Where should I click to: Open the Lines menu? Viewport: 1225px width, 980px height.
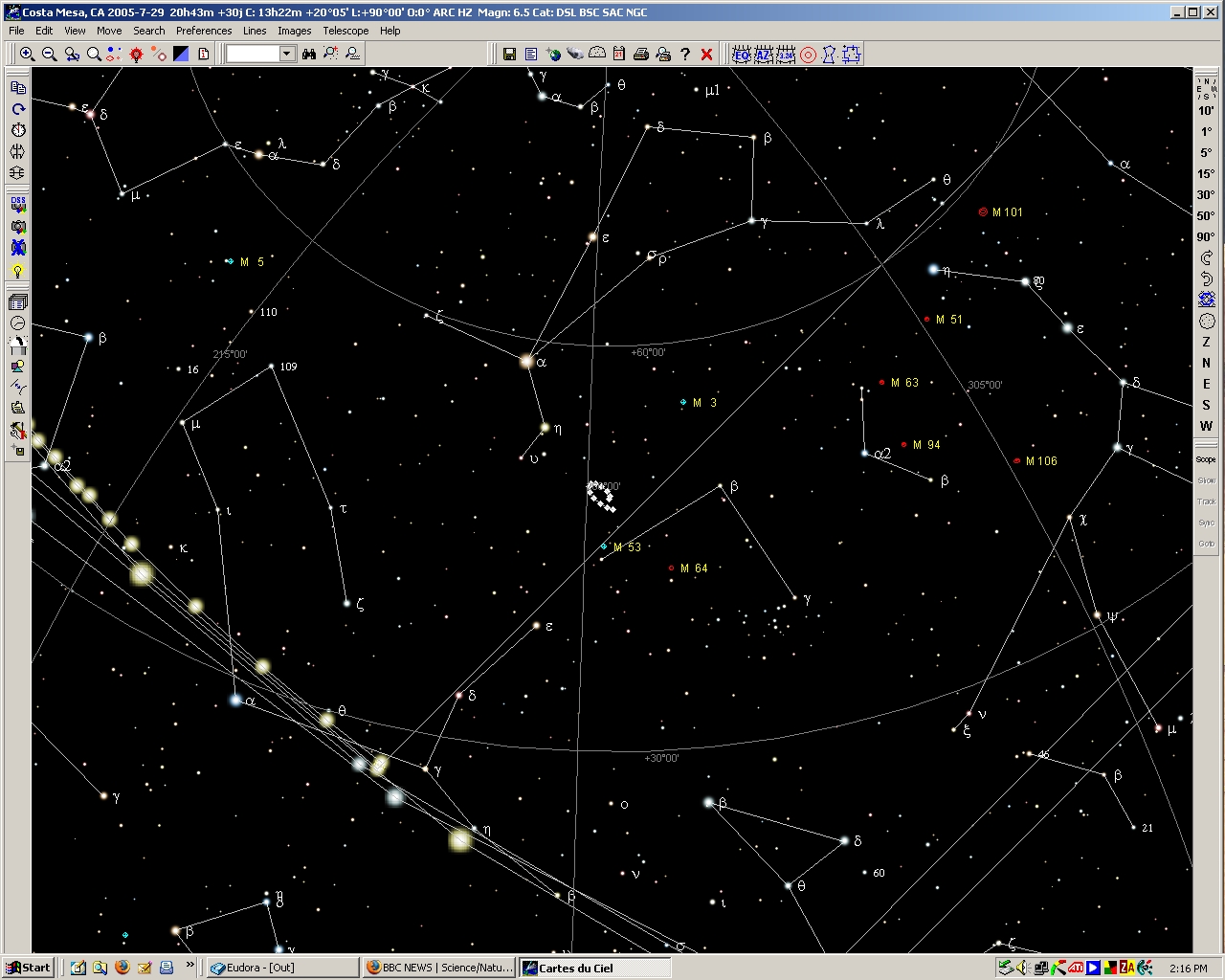coord(255,31)
